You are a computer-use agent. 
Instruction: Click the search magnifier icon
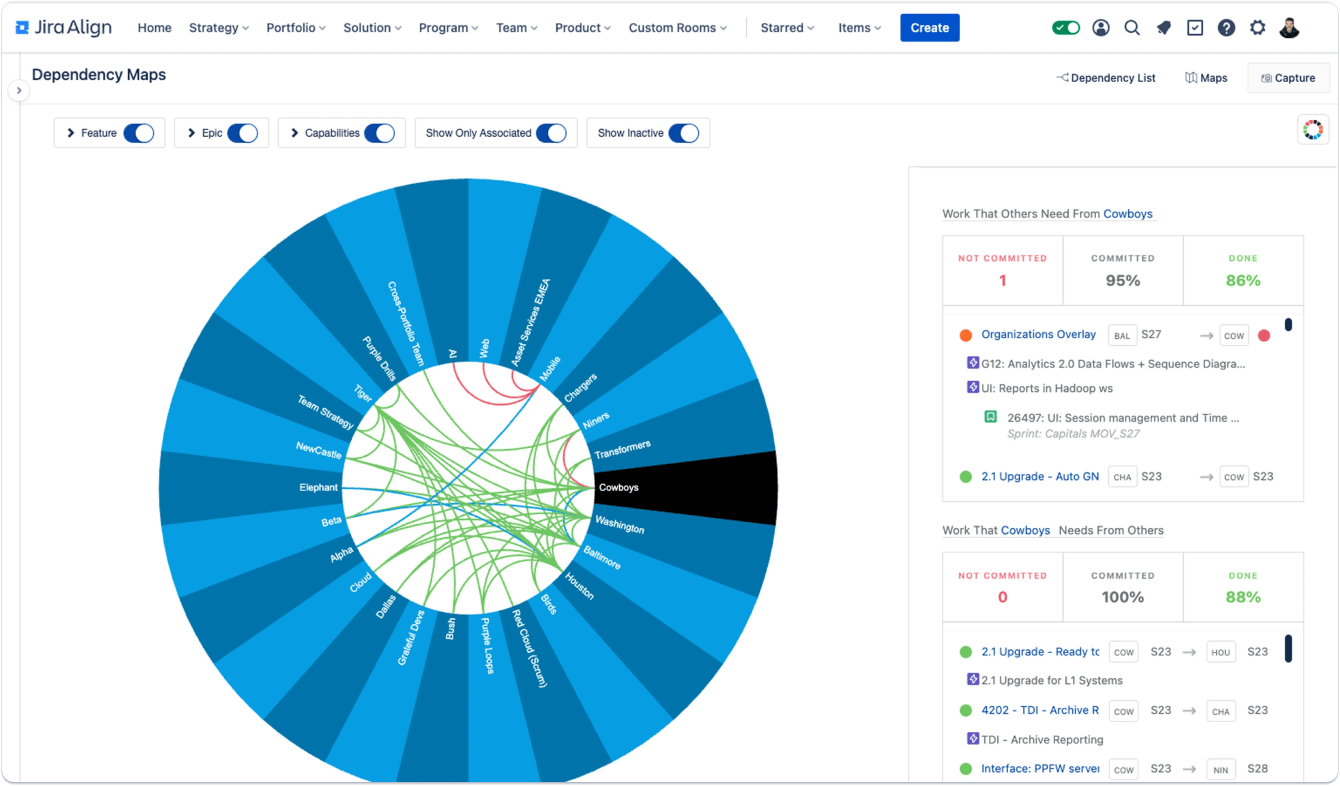coord(1132,28)
